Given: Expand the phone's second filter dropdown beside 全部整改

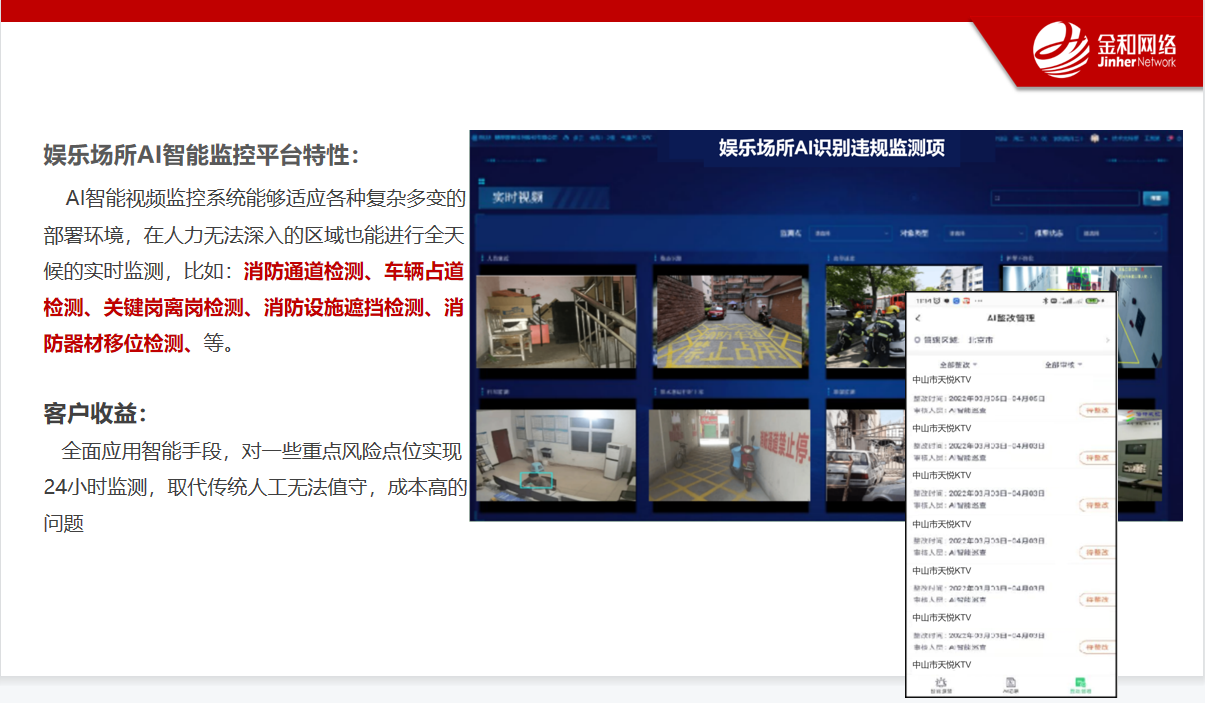Looking at the screenshot, I should point(1063,365).
